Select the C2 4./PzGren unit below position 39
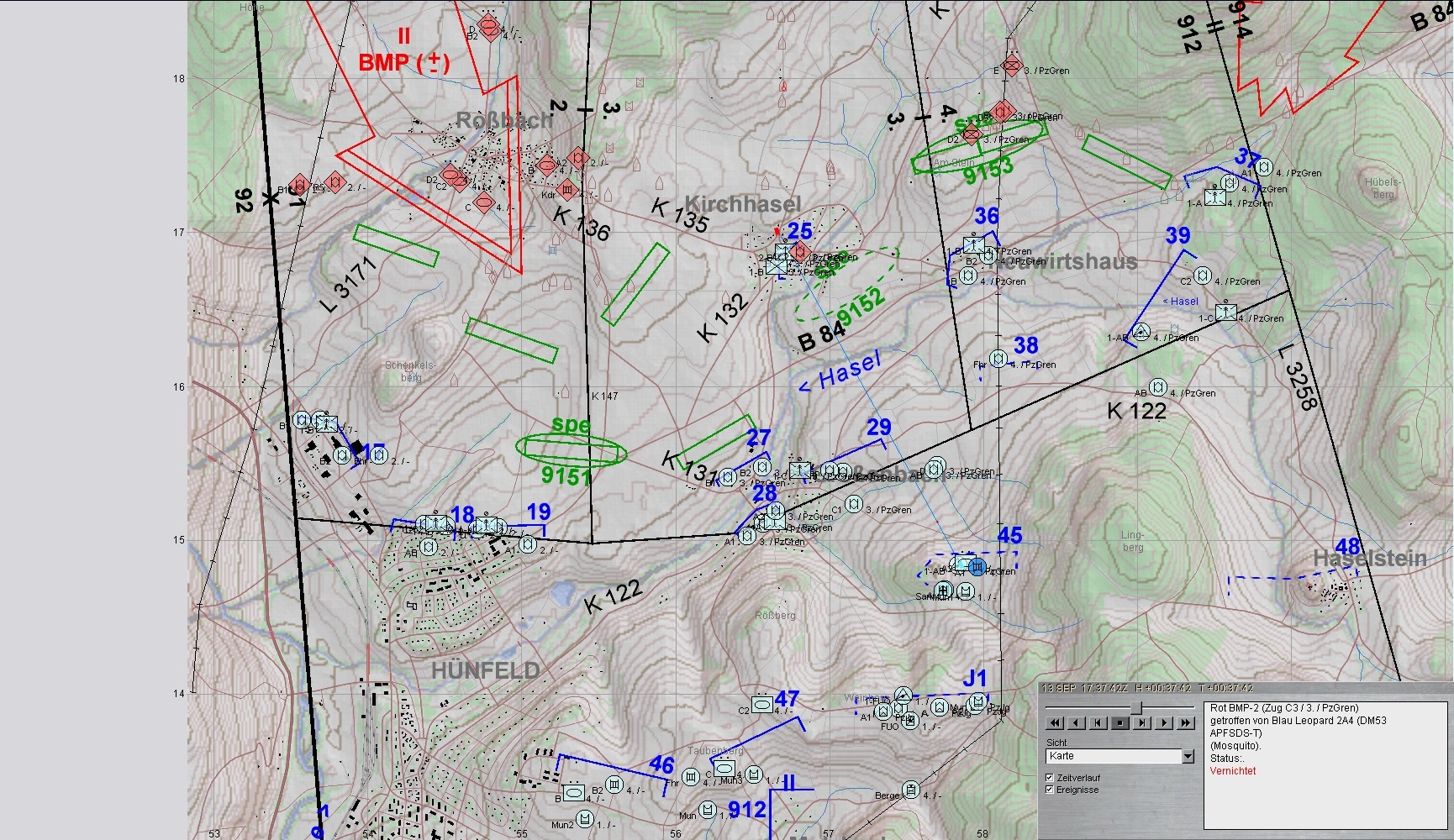Viewport: 1454px width, 840px height. tap(1202, 276)
